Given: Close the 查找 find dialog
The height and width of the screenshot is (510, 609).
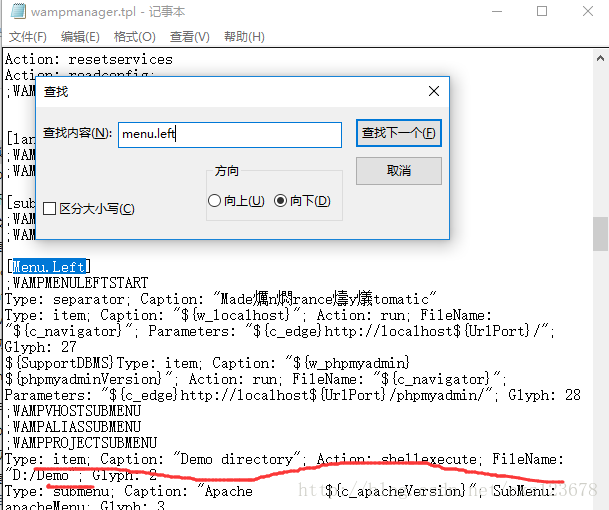Looking at the screenshot, I should tap(433, 91).
